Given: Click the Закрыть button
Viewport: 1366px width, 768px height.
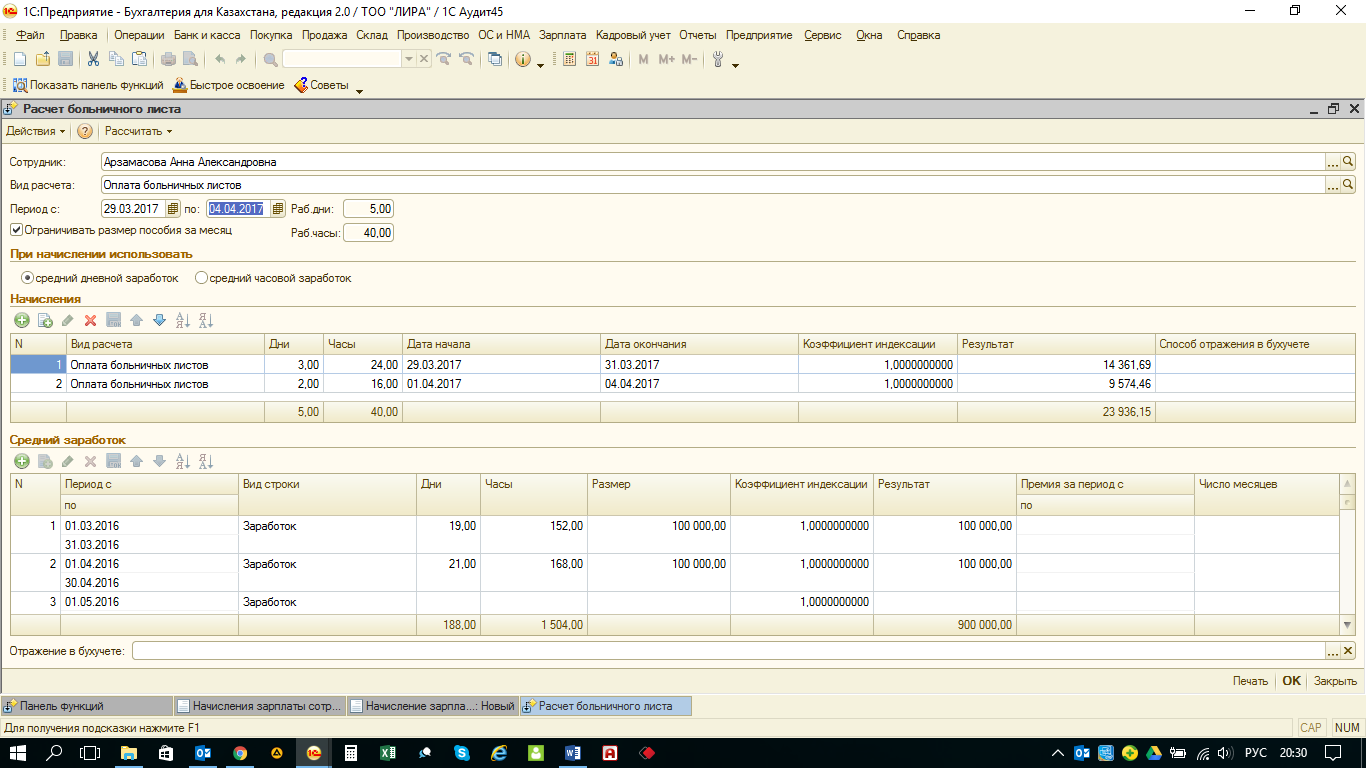Looking at the screenshot, I should point(1335,681).
